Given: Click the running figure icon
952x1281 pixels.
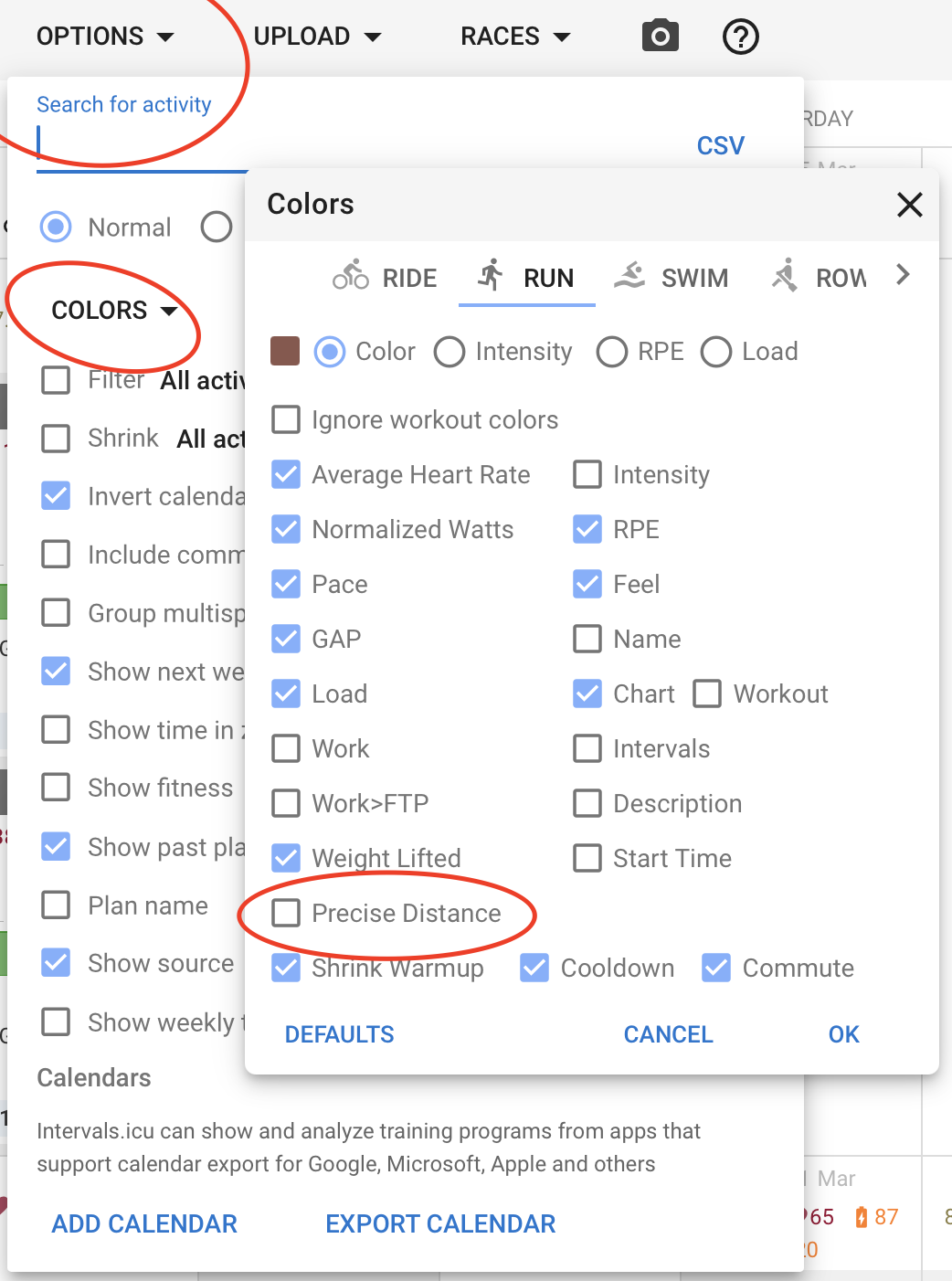Looking at the screenshot, I should tap(491, 275).
